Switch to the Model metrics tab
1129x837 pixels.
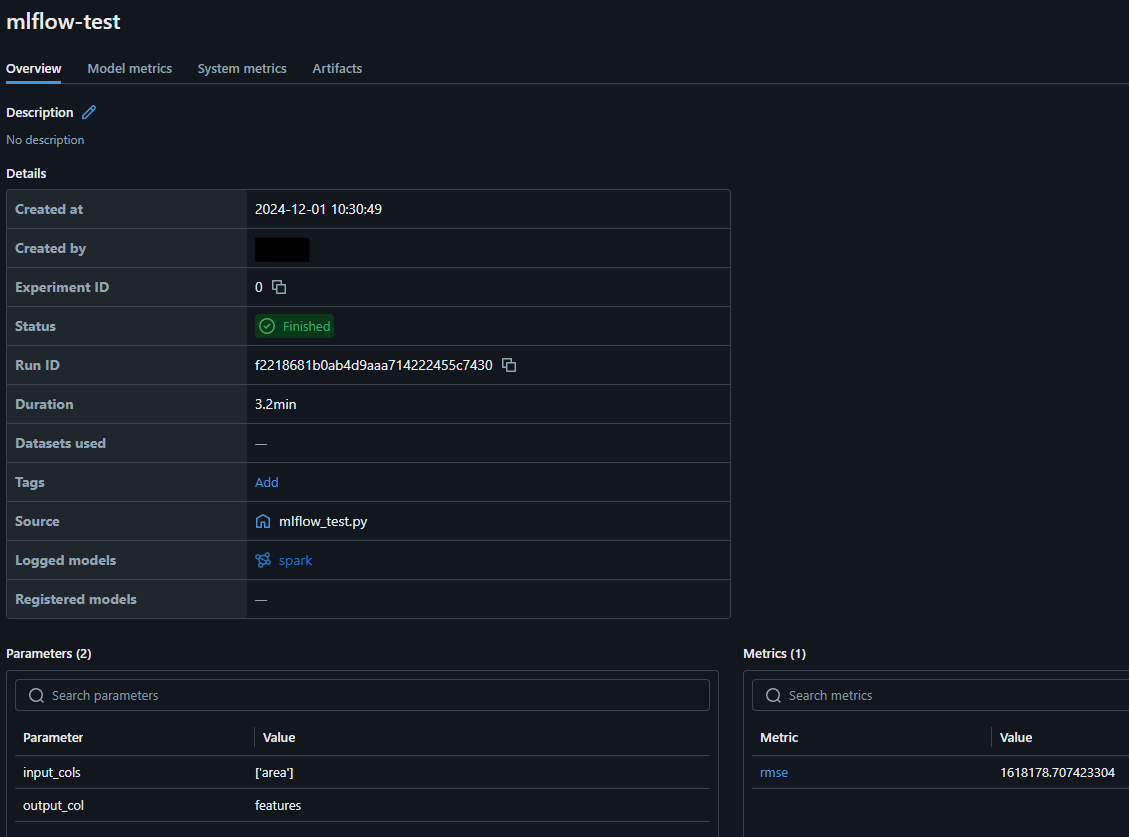pyautogui.click(x=129, y=68)
